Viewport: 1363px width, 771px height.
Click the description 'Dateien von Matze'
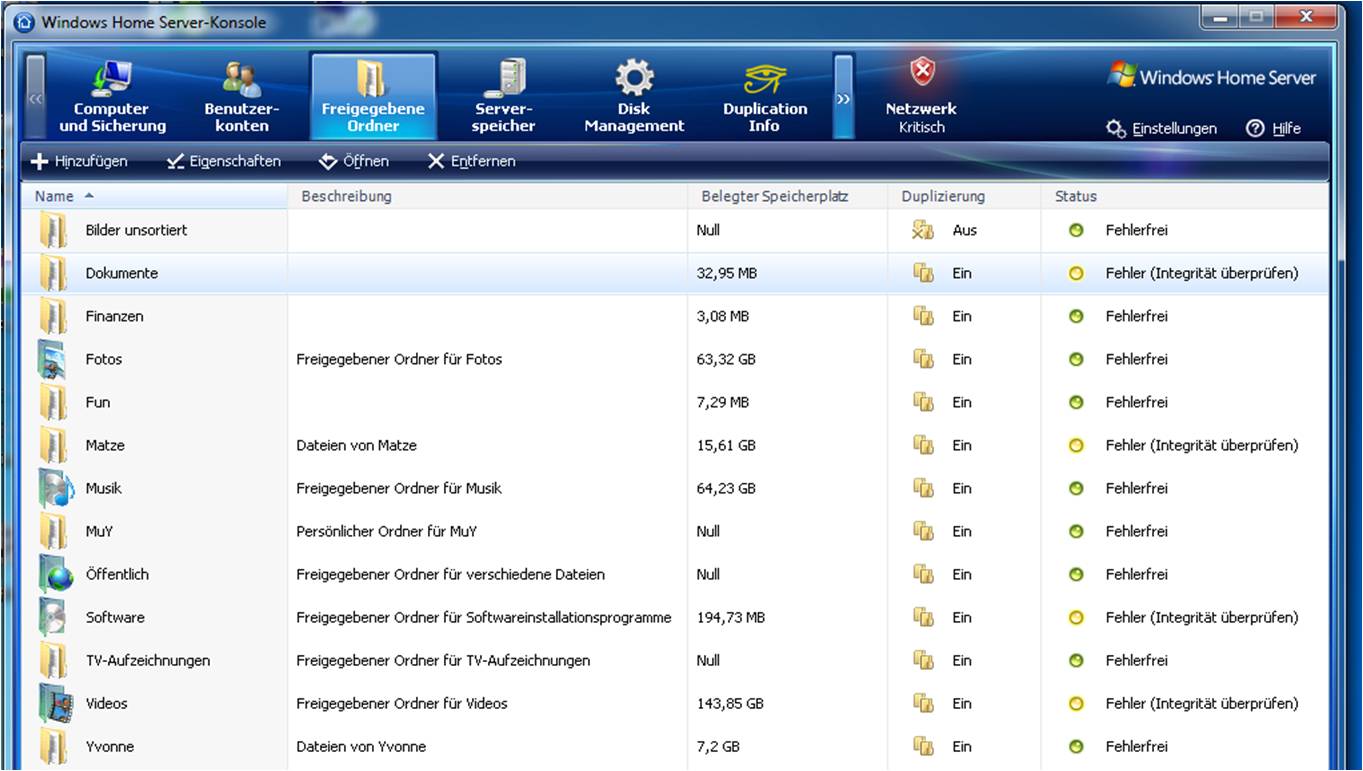pos(356,445)
